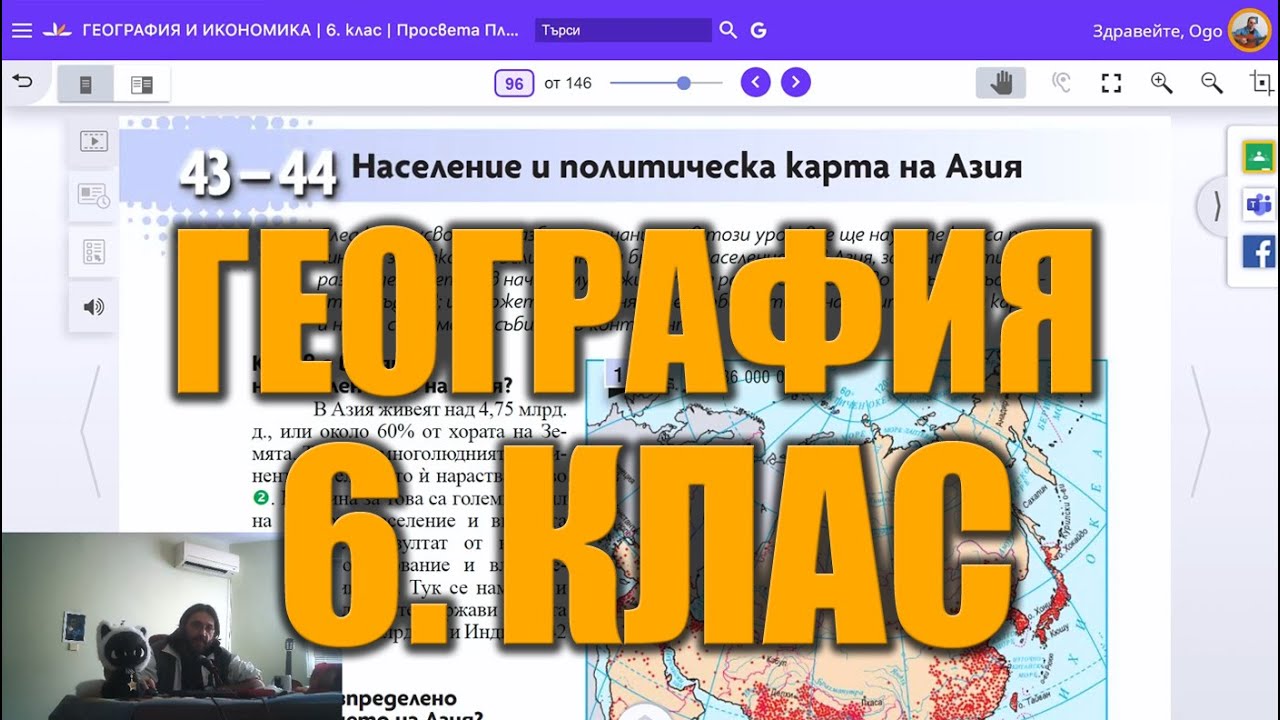This screenshot has height=720, width=1280.
Task: Open exercises checklist sidebar icon
Action: [x=94, y=251]
